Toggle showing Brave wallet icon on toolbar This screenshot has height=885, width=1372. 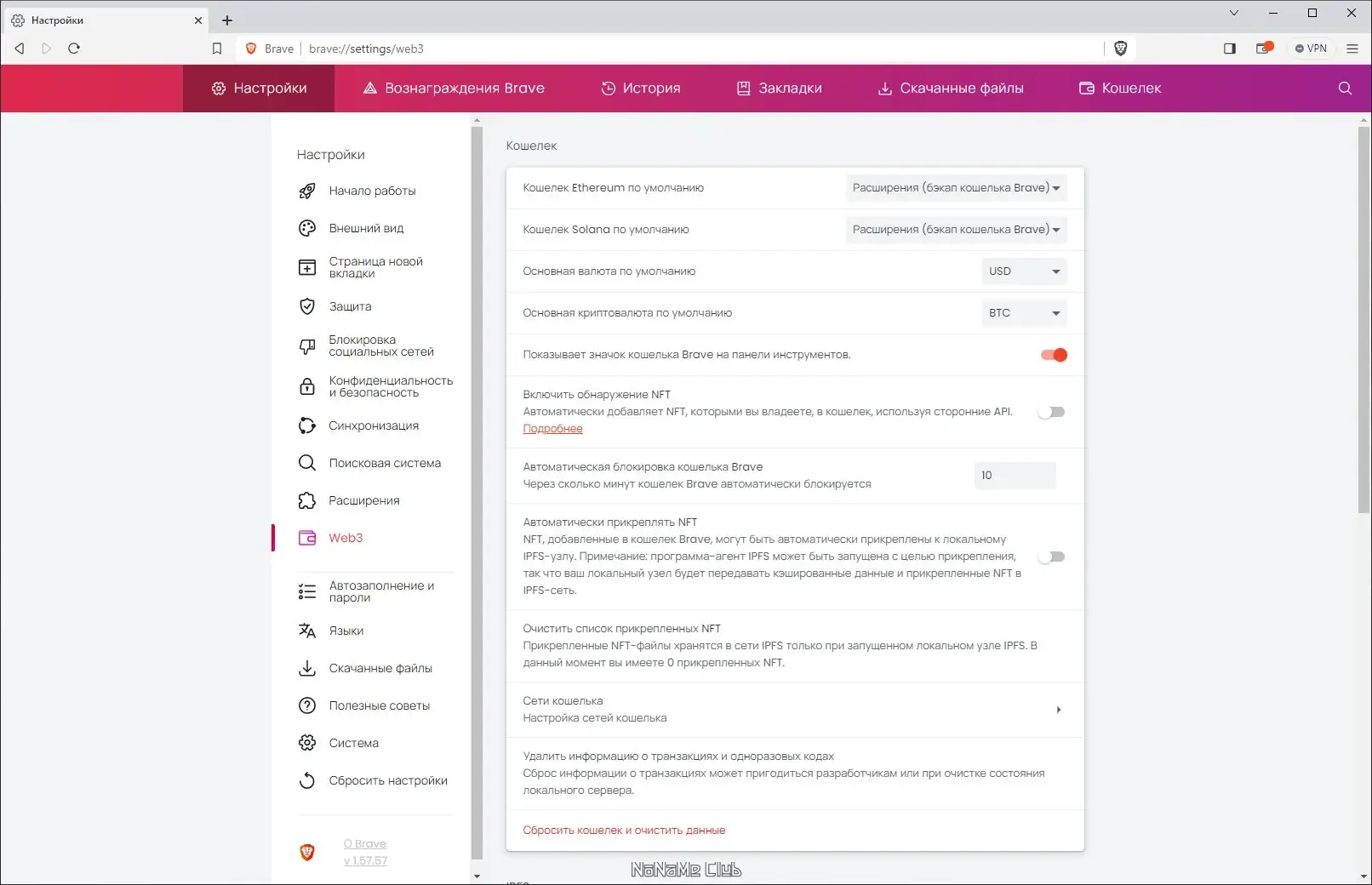(1054, 355)
